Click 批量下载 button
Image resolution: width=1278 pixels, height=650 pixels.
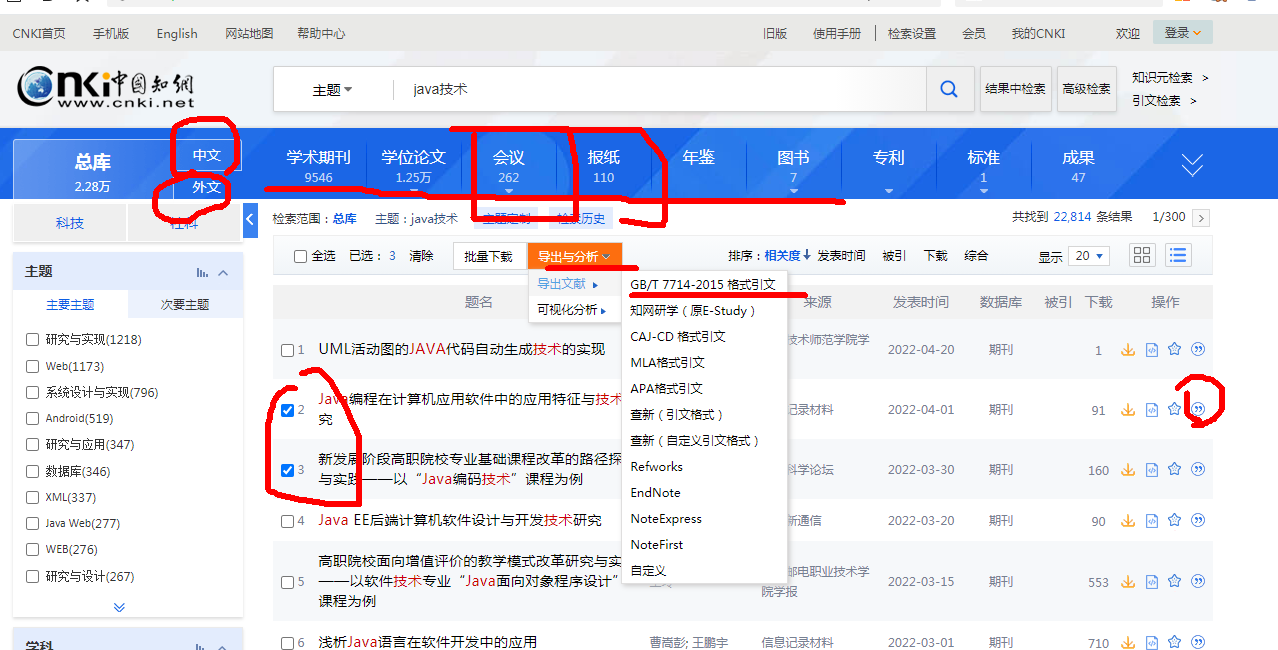click(x=489, y=256)
